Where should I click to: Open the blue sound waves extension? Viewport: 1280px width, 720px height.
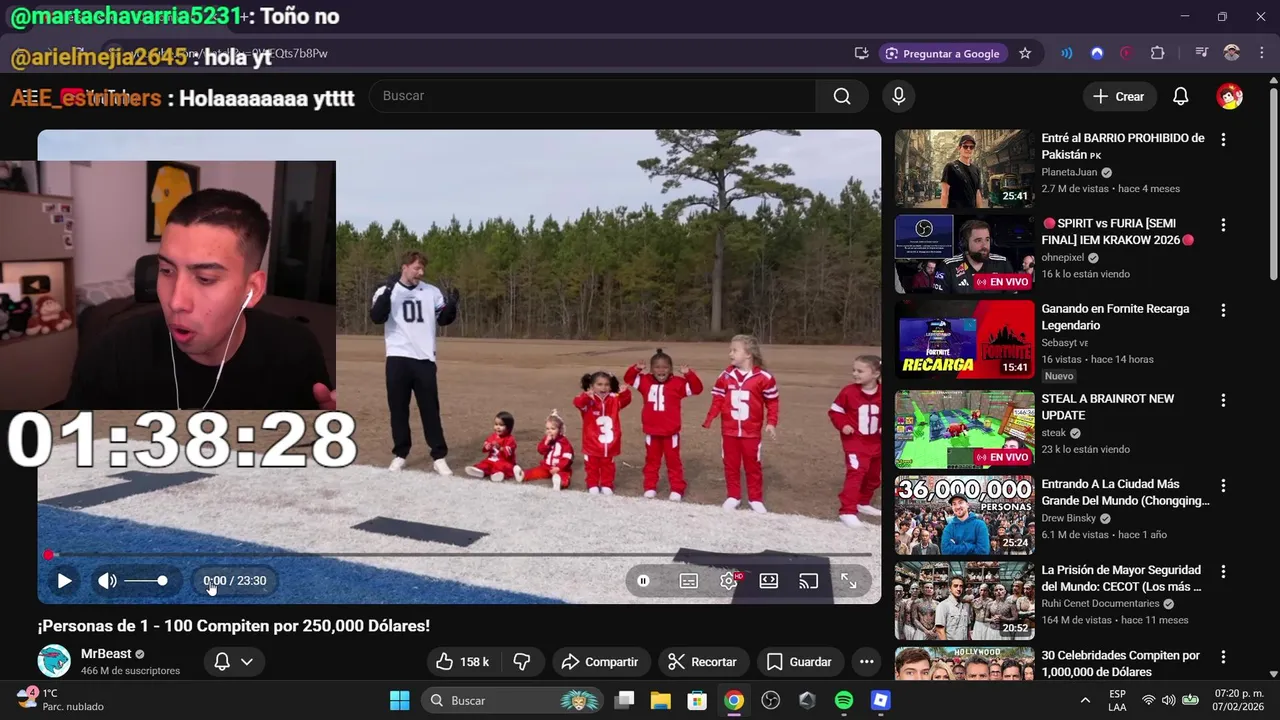[x=1067, y=53]
